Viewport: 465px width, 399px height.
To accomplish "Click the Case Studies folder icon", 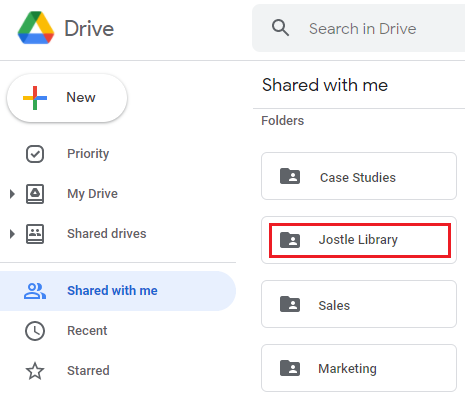I will 290,176.
